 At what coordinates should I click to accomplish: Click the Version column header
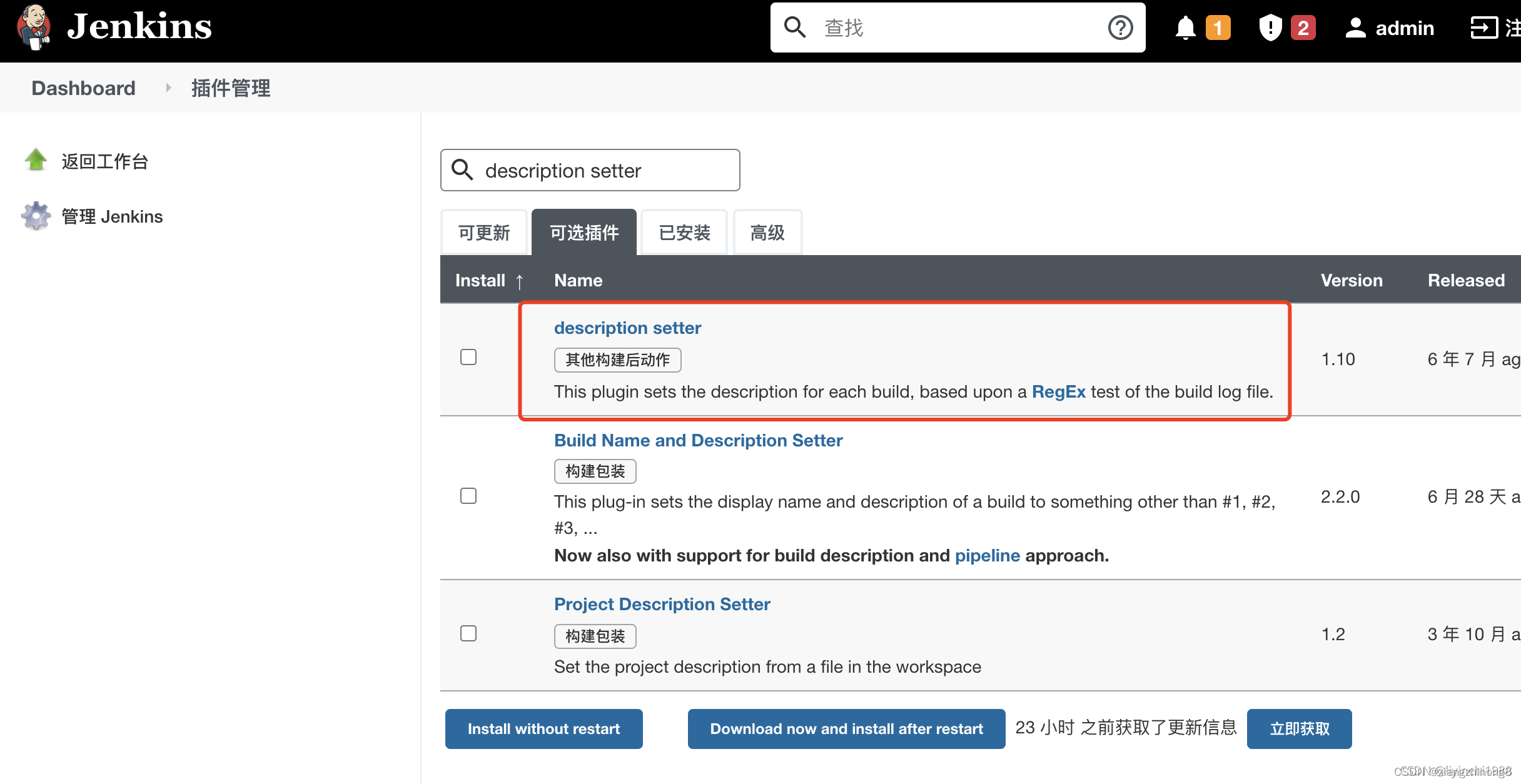tap(1352, 280)
